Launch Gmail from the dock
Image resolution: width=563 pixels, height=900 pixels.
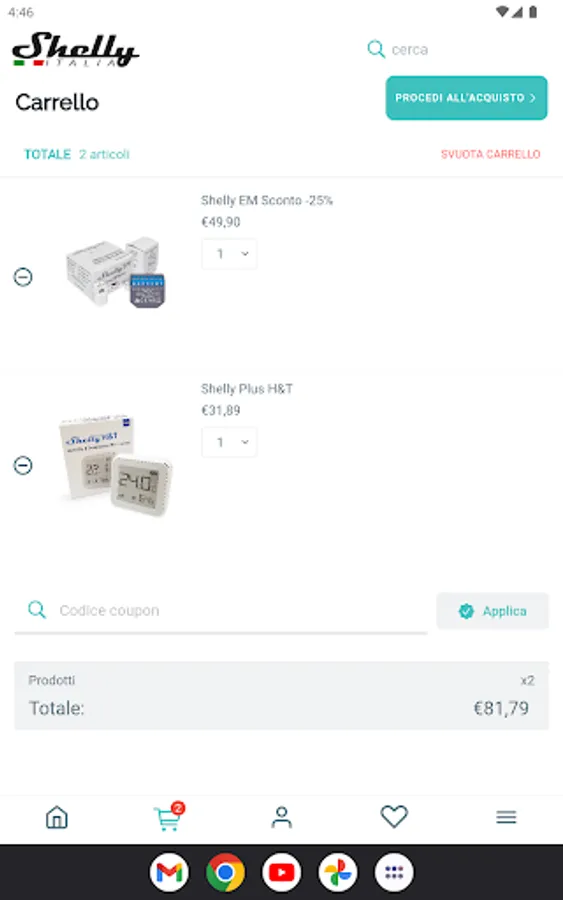(x=169, y=872)
